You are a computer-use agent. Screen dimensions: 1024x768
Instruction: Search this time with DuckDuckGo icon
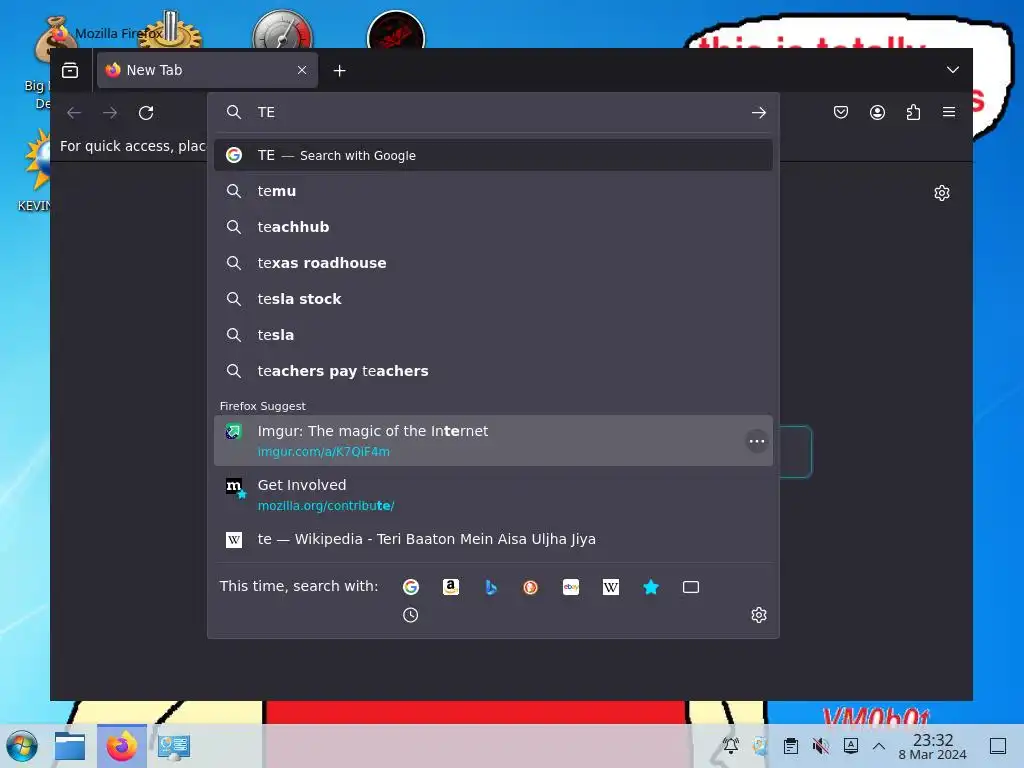click(x=531, y=587)
